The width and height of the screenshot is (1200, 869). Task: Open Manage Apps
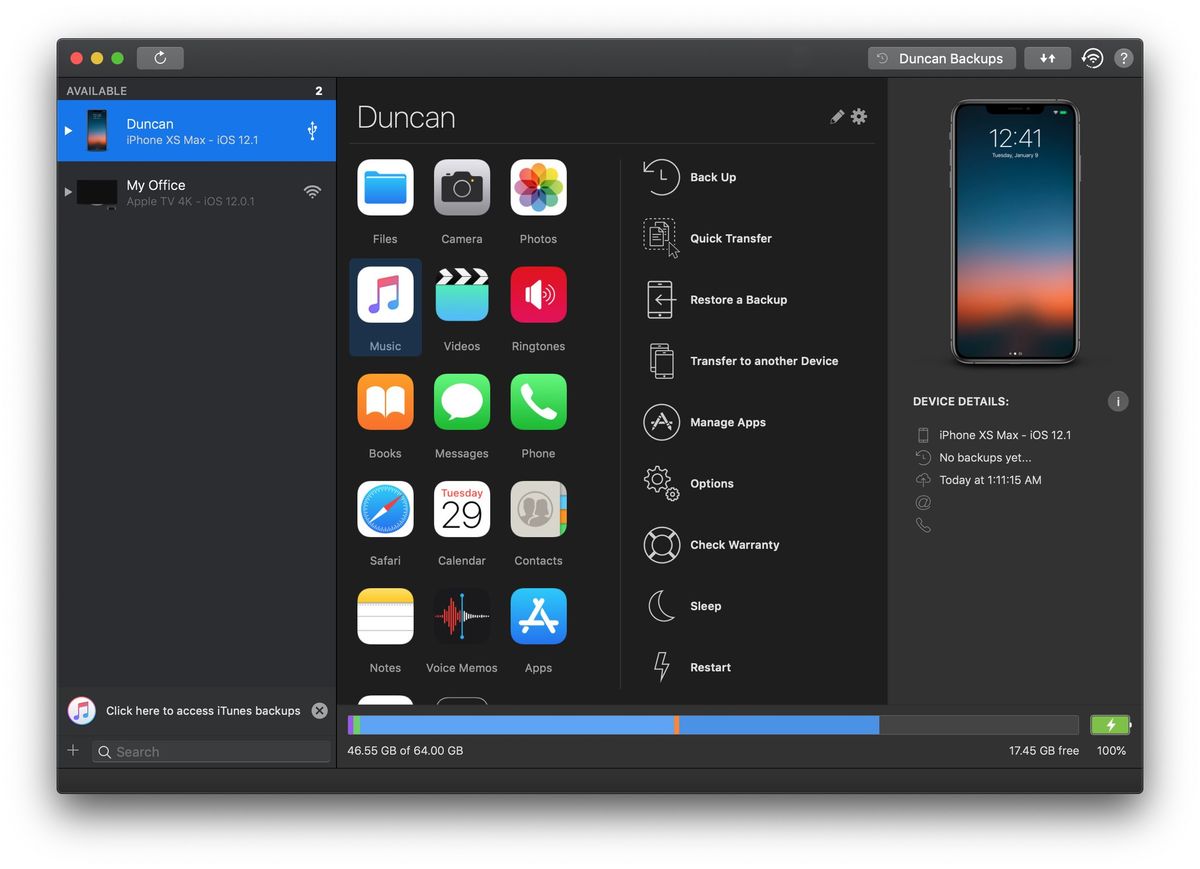coord(705,422)
